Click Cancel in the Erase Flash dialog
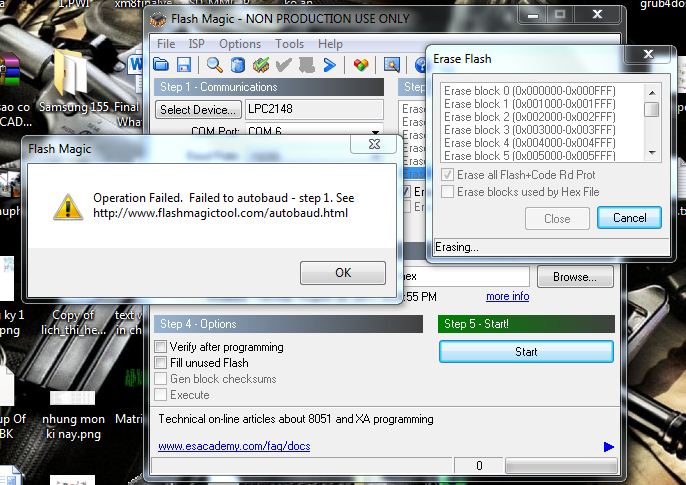This screenshot has width=686, height=485. (629, 218)
